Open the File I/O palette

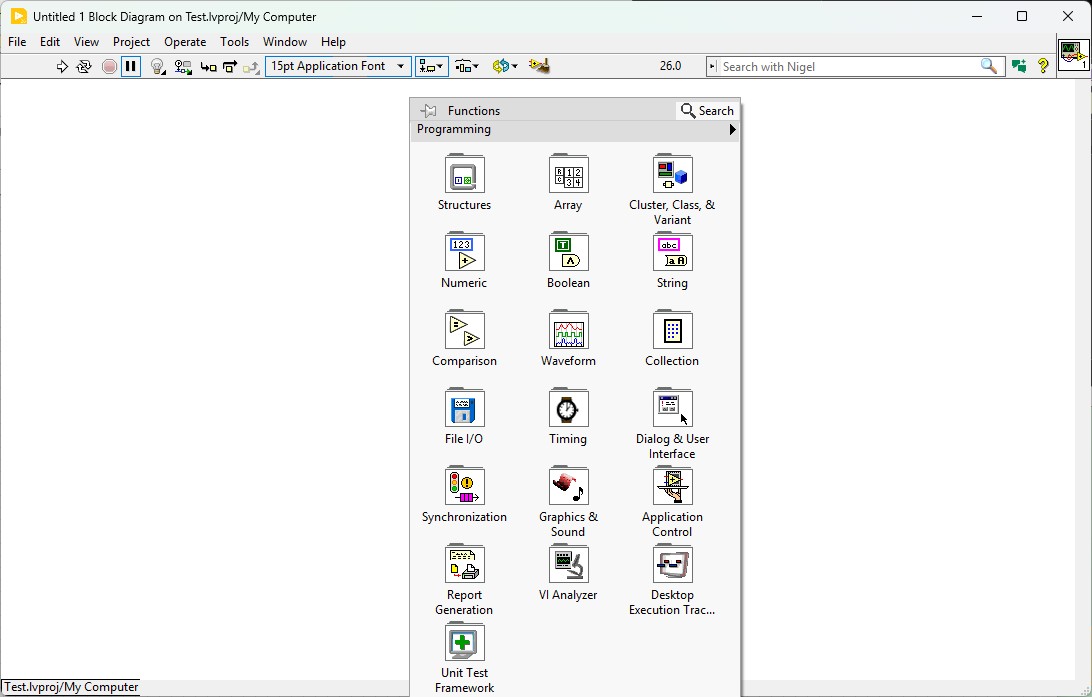click(465, 416)
